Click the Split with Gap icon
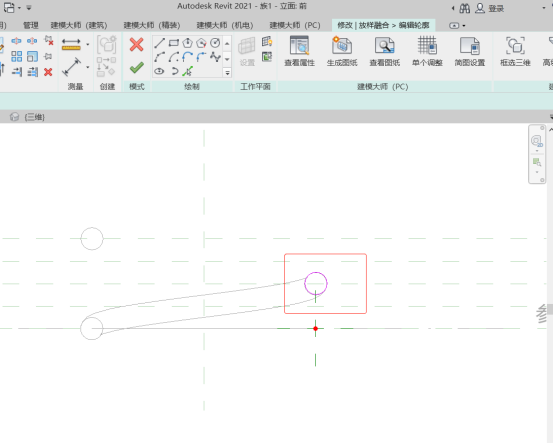The height and width of the screenshot is (443, 554). click(x=32, y=41)
